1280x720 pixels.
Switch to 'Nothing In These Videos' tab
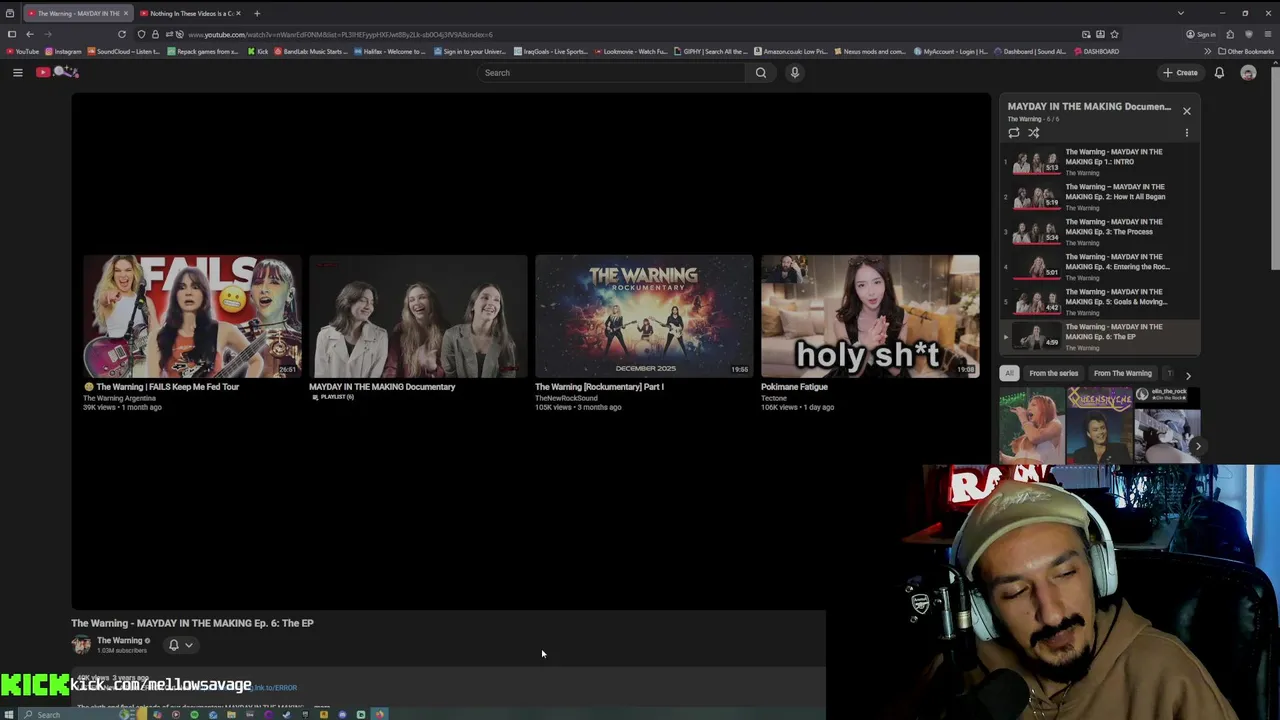[x=188, y=13]
